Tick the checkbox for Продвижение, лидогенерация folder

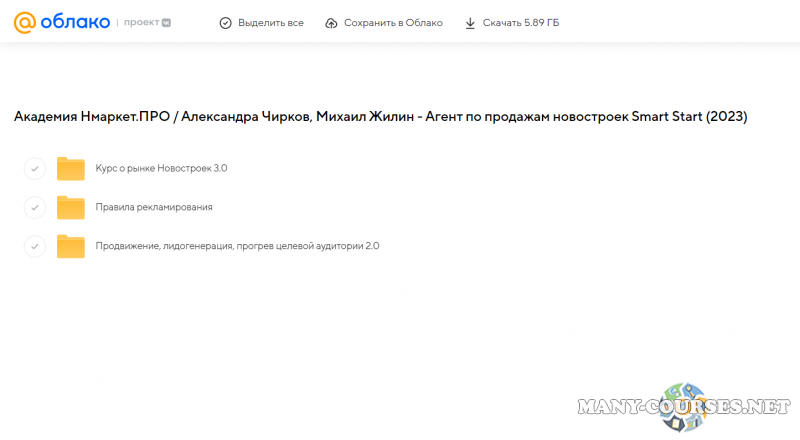(x=35, y=246)
